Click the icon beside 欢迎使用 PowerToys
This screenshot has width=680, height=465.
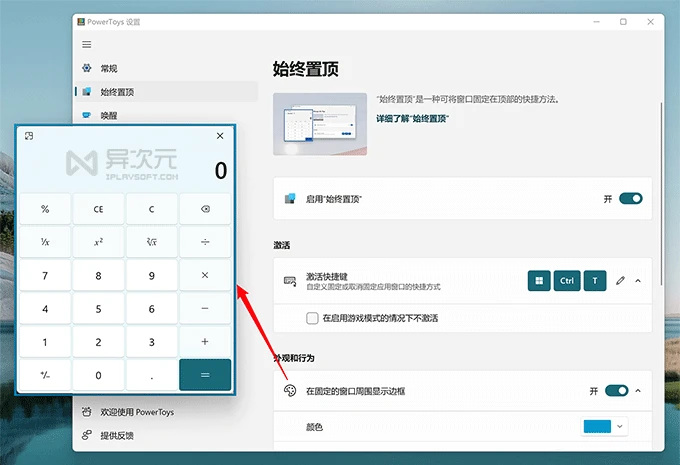point(87,412)
